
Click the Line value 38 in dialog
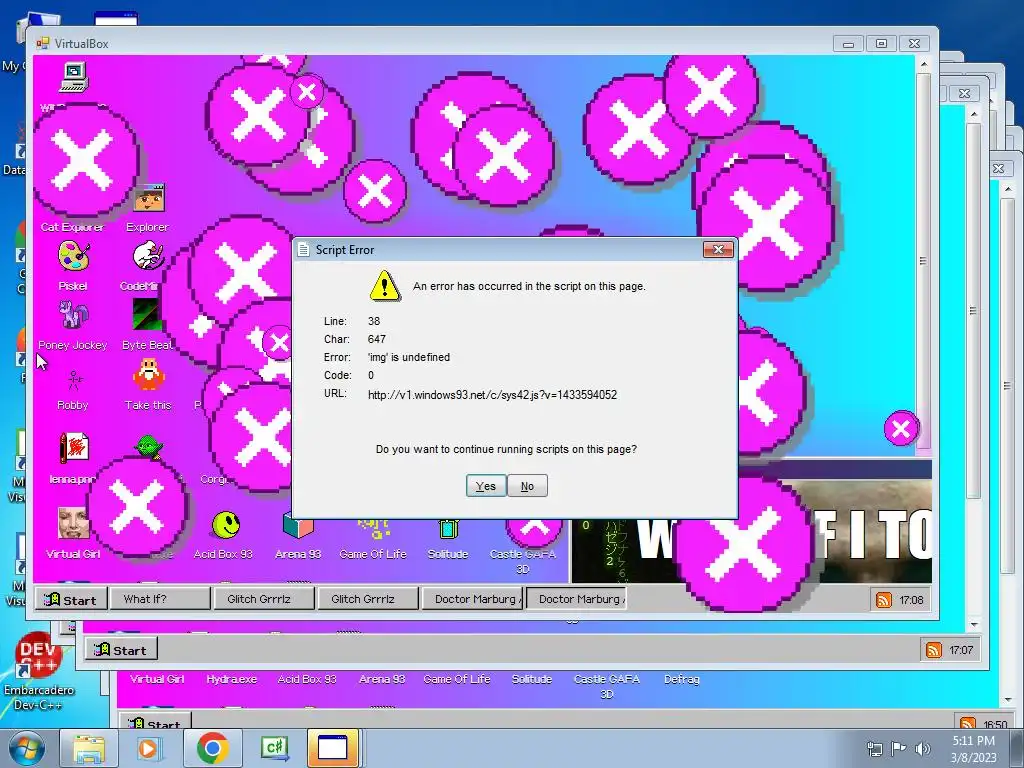[374, 321]
